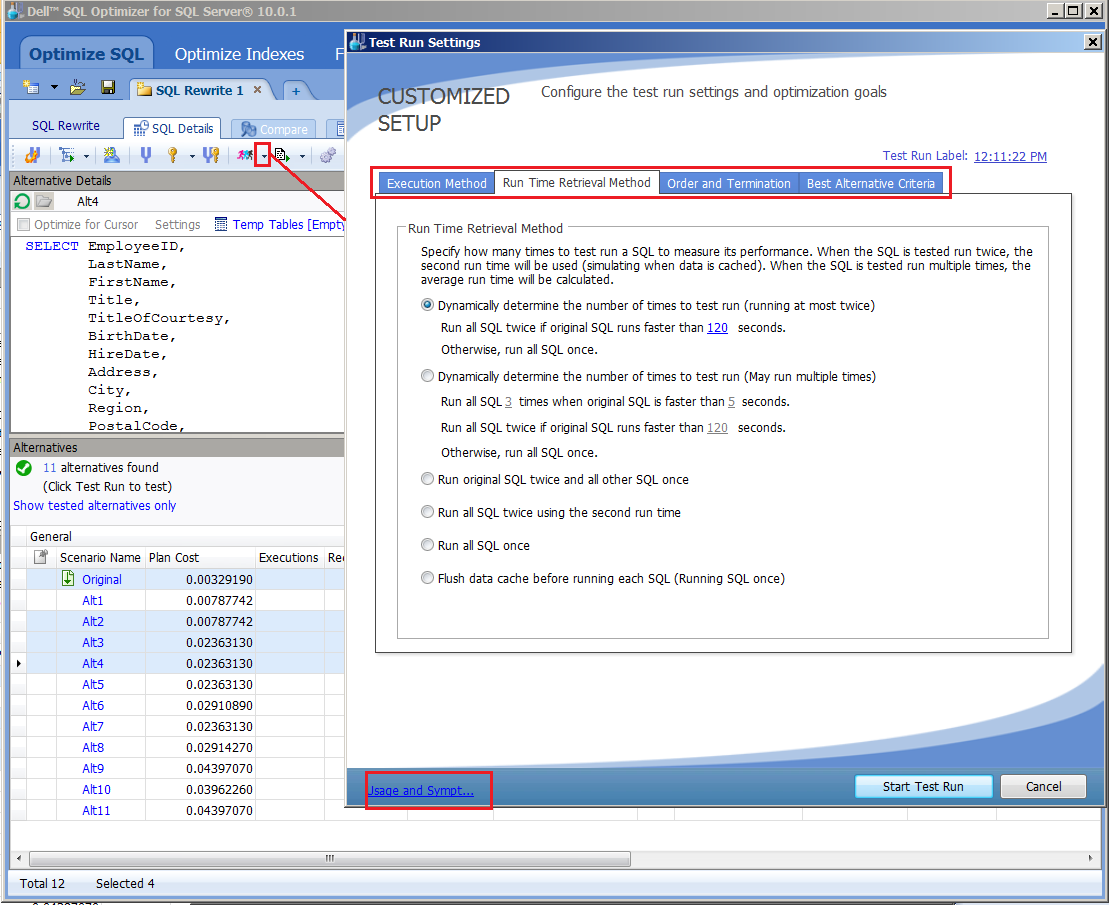Screen dimensions: 1109x905
Task: Click the gear settings icon in the toolbar
Action: (x=328, y=155)
